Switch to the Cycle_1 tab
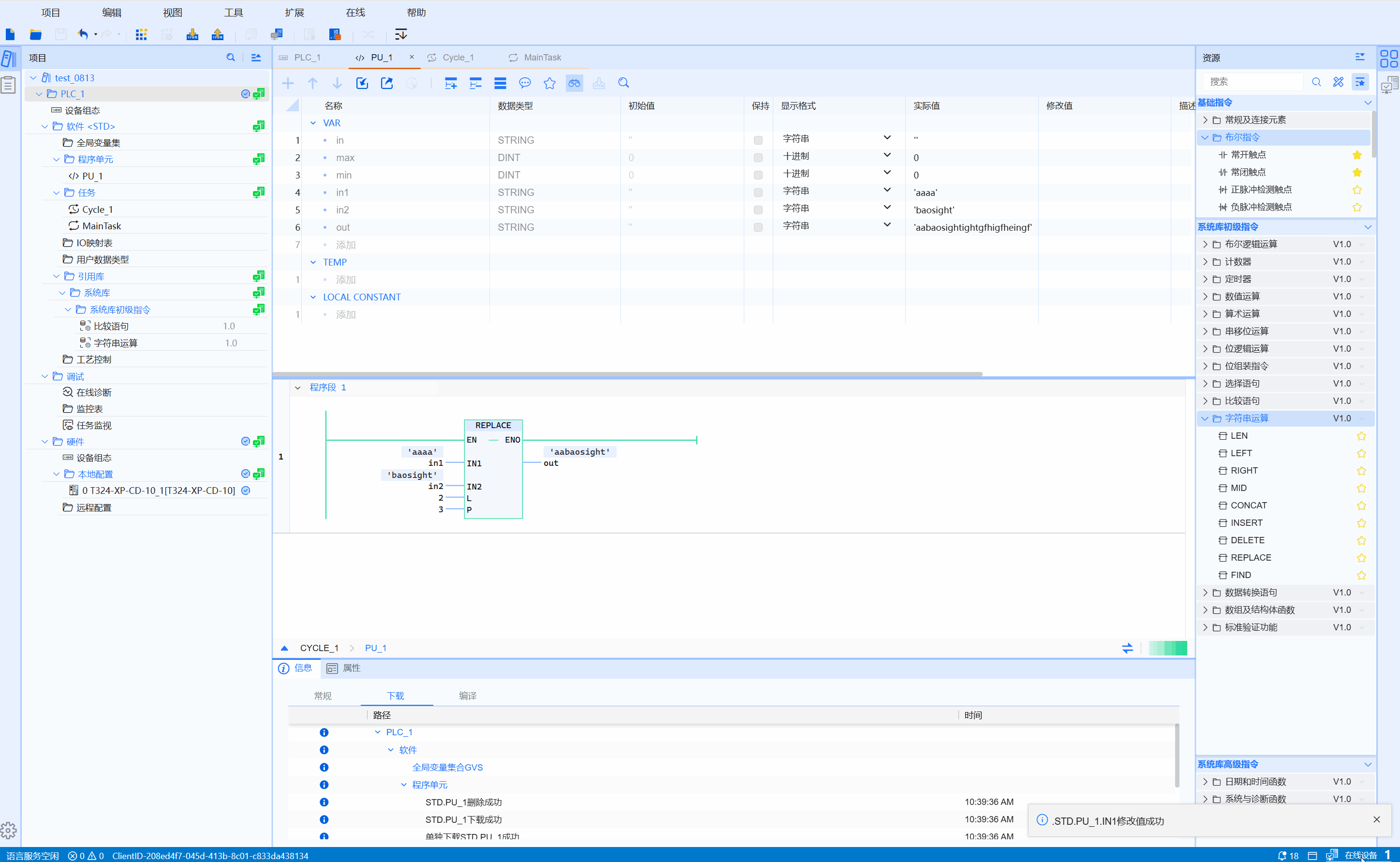The width and height of the screenshot is (1400, 862). coord(457,58)
